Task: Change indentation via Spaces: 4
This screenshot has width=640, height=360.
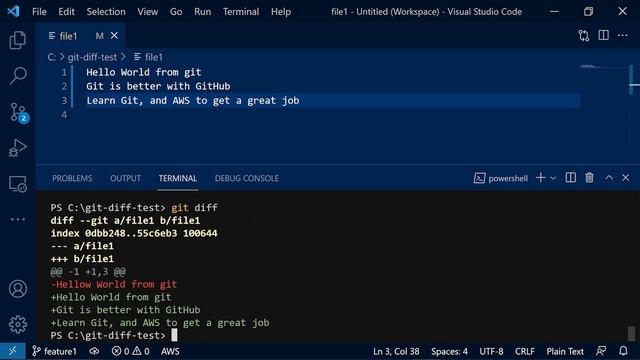Action: tap(449, 351)
